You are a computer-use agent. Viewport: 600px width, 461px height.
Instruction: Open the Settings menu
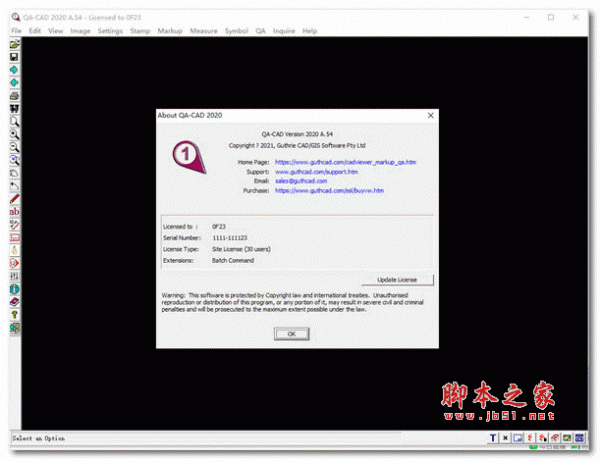click(110, 31)
